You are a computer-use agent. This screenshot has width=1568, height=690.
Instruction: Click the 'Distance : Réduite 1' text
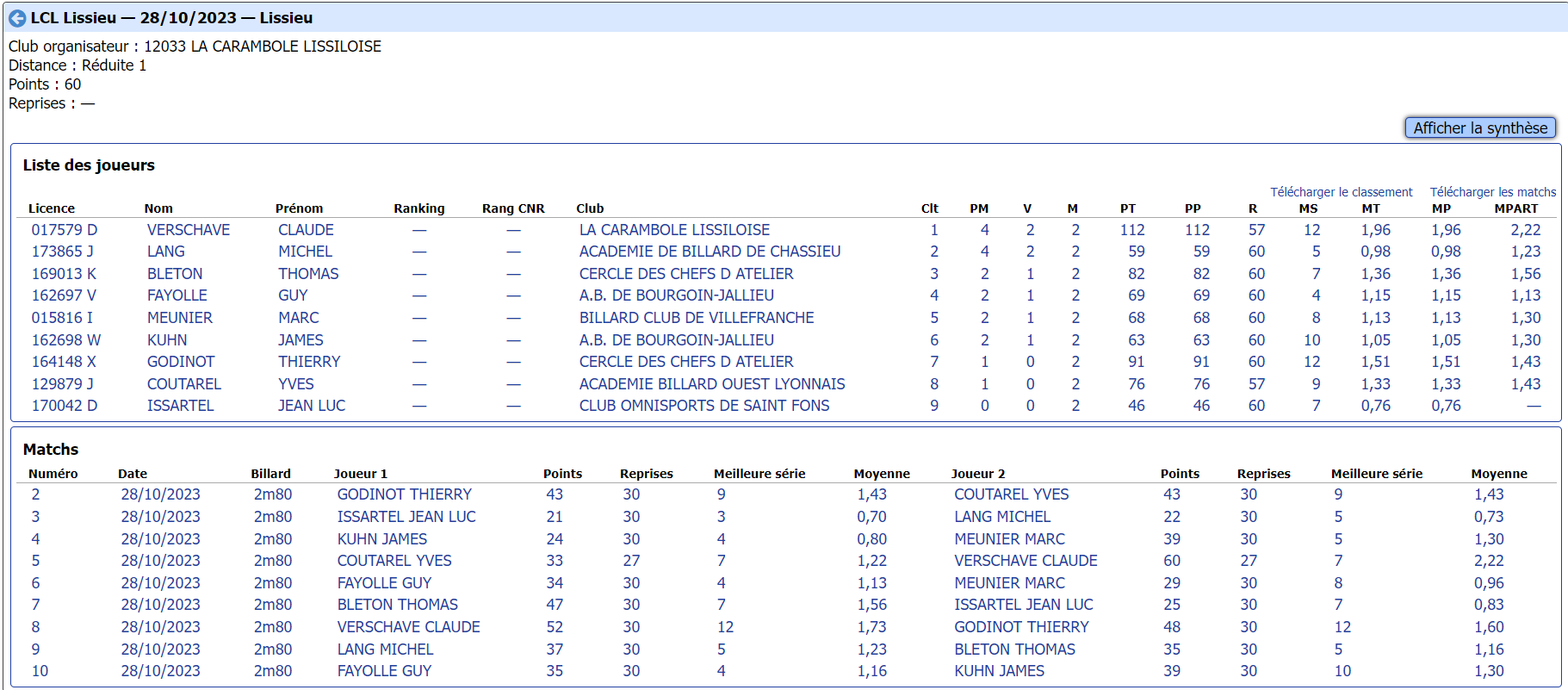(77, 65)
